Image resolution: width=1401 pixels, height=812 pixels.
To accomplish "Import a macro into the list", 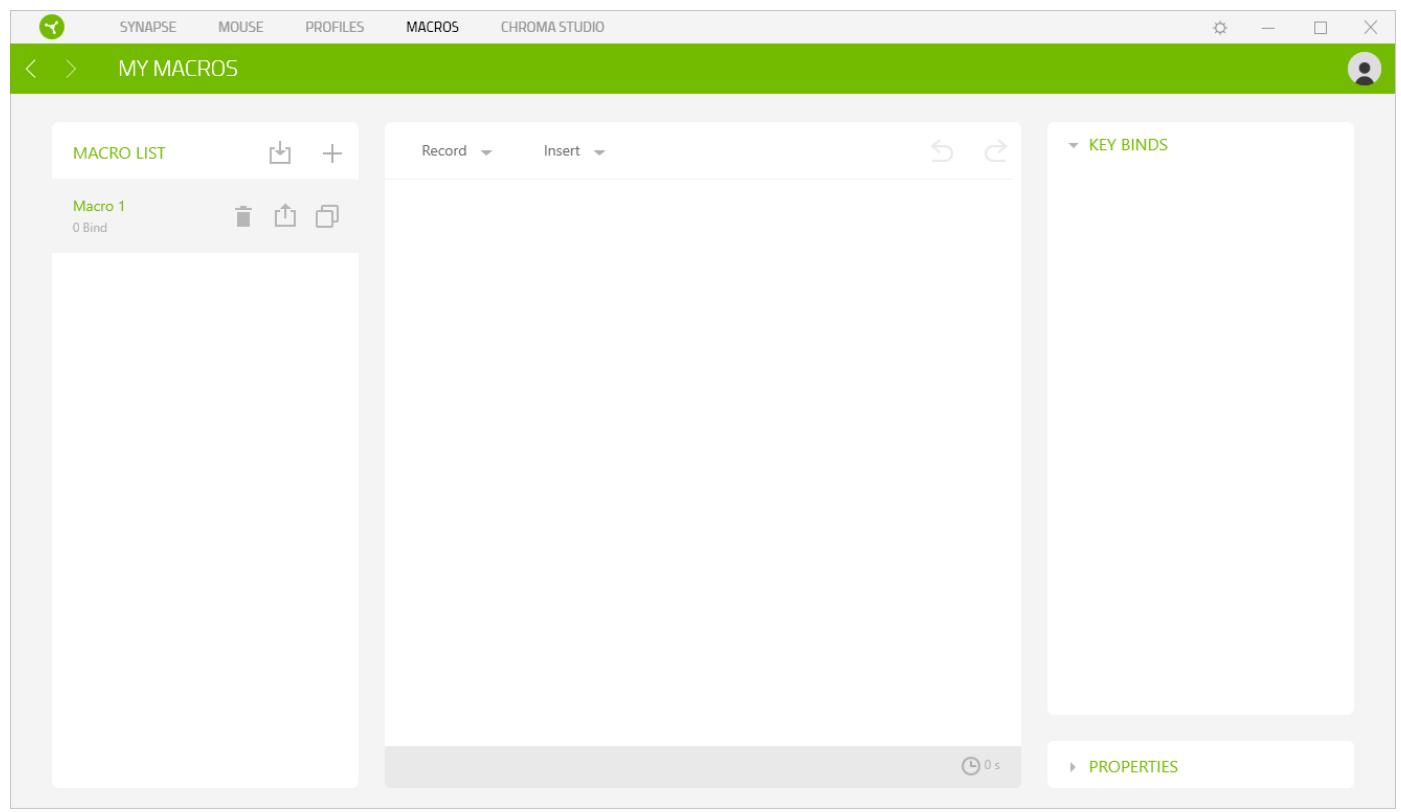I will click(281, 152).
